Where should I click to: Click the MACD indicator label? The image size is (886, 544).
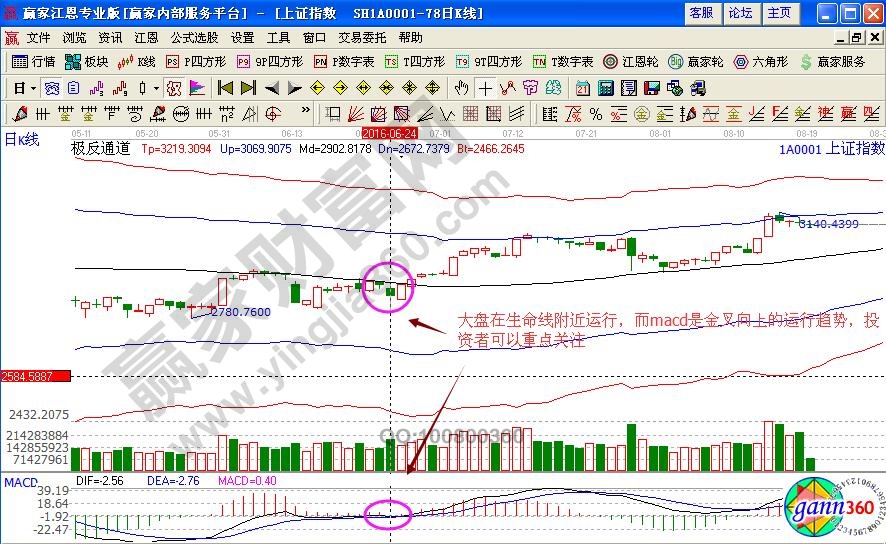coord(20,482)
